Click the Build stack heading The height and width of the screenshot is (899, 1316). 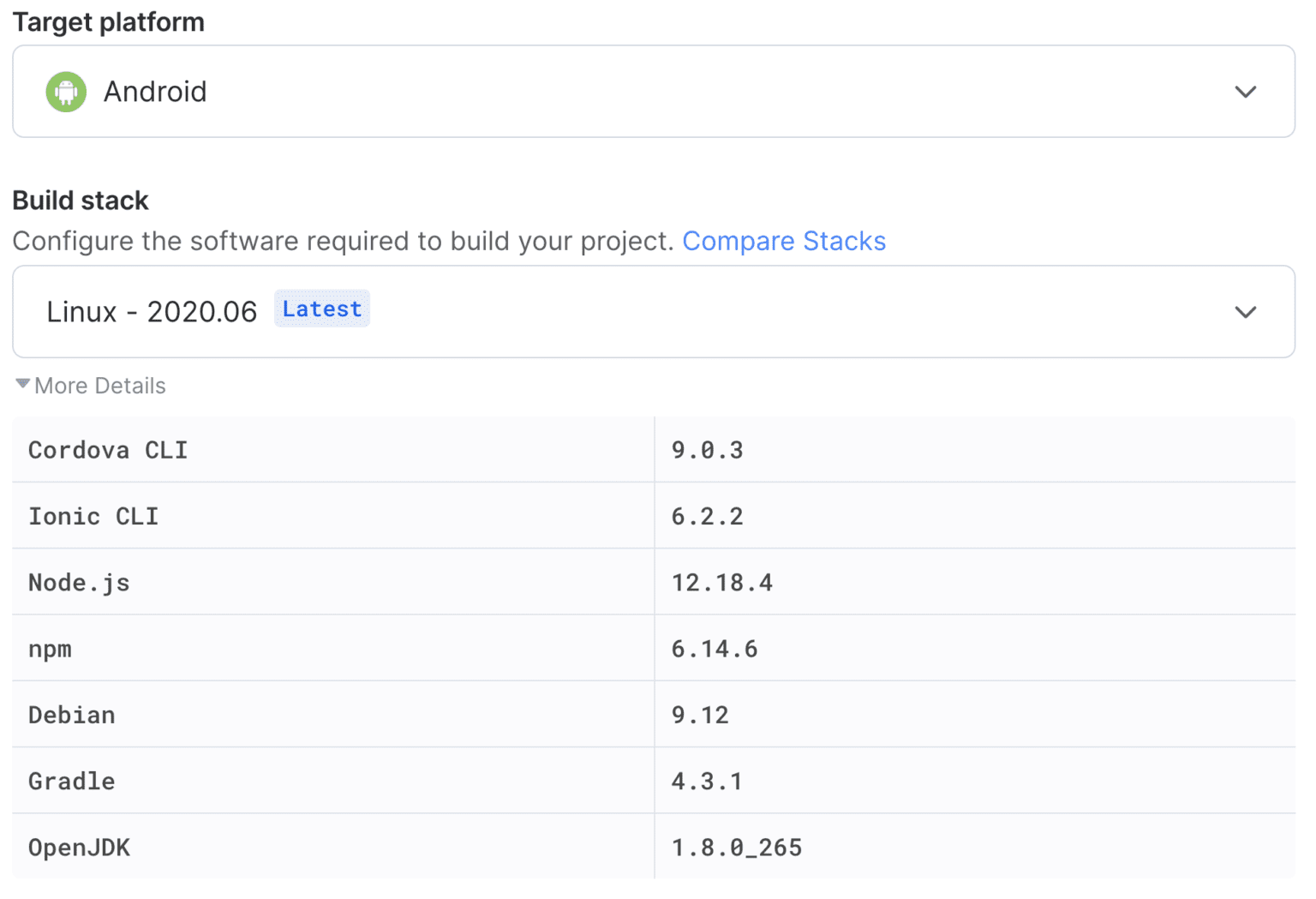coord(81,201)
